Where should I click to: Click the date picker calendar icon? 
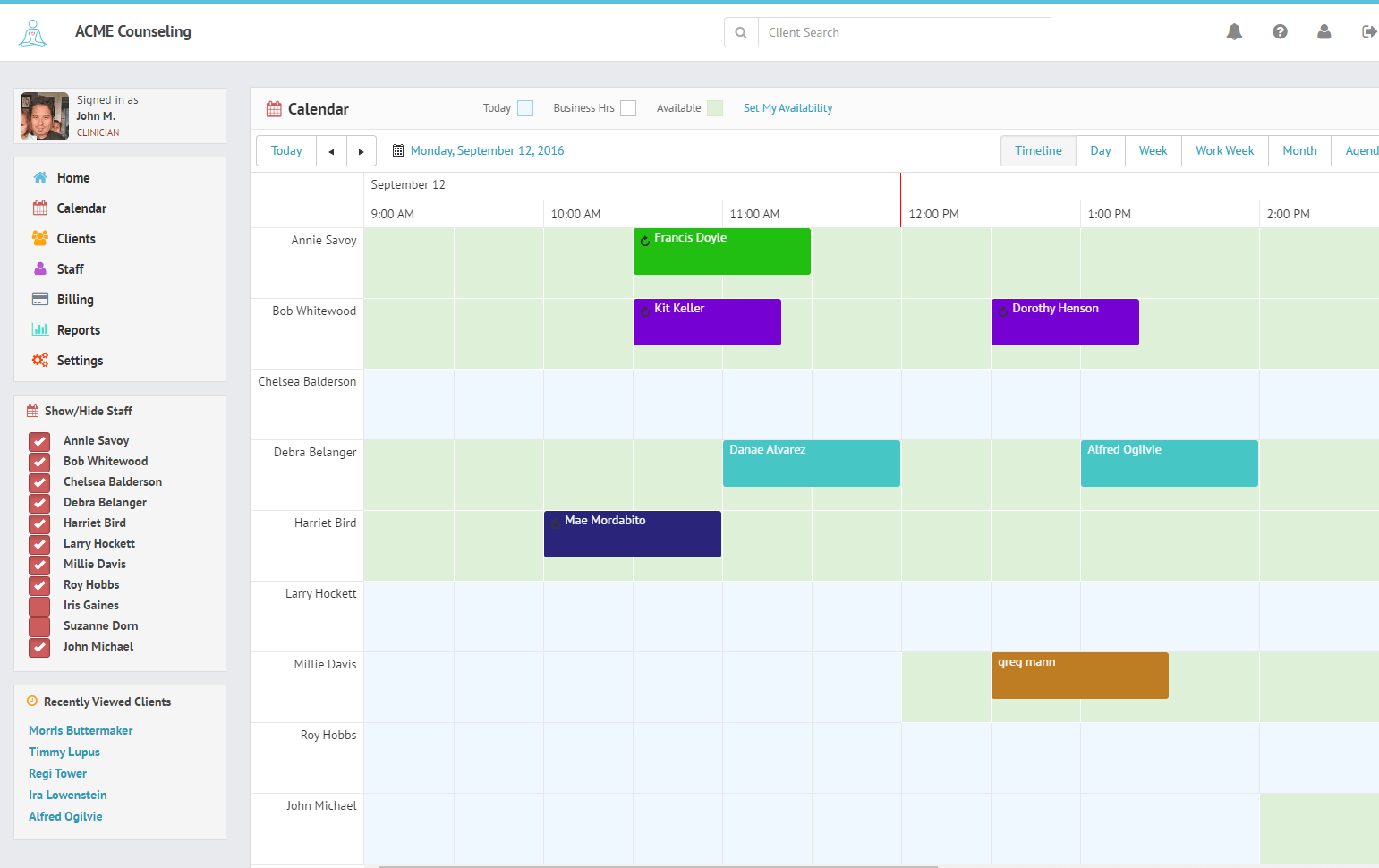398,150
